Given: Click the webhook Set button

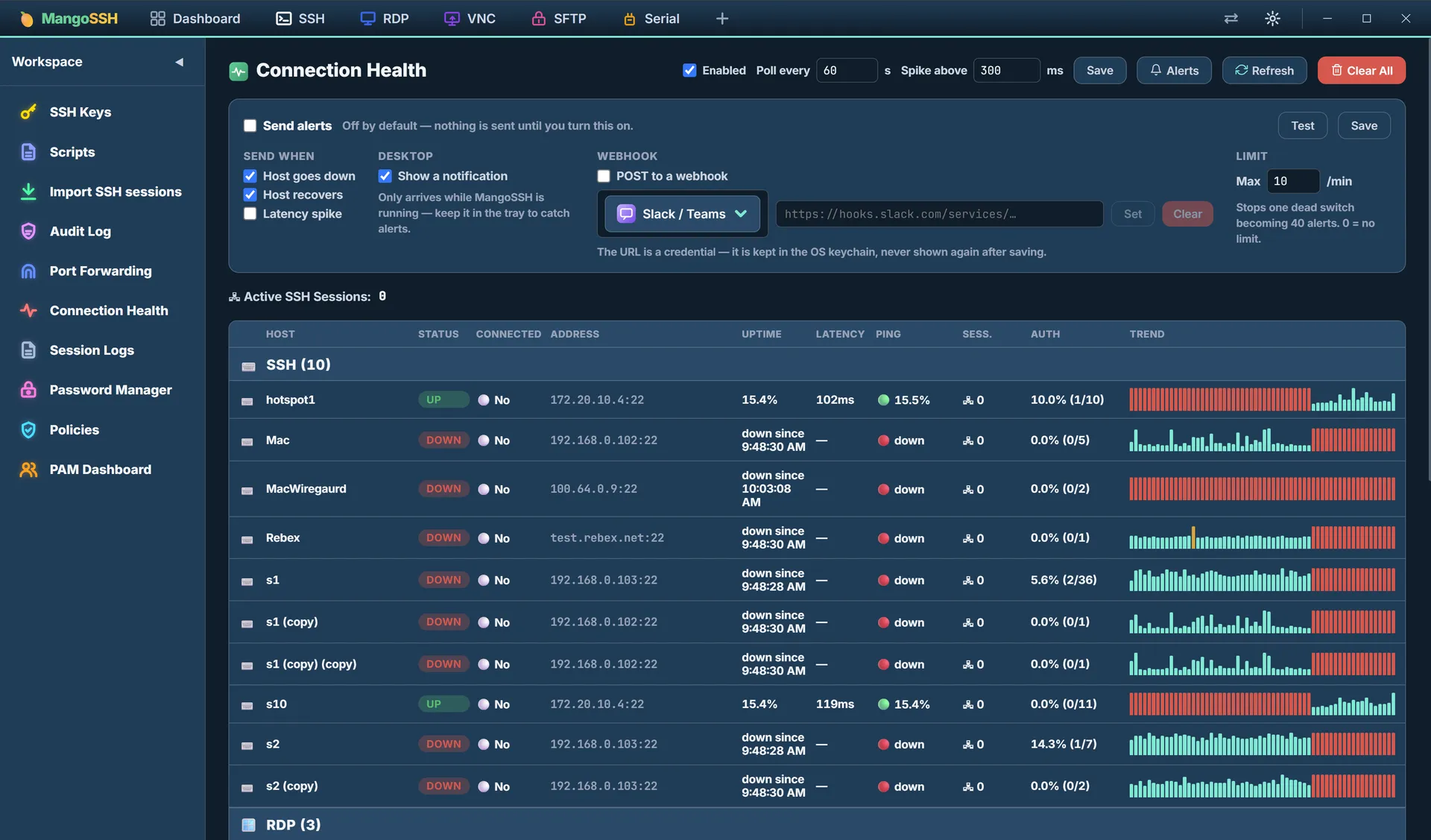Looking at the screenshot, I should (1133, 214).
